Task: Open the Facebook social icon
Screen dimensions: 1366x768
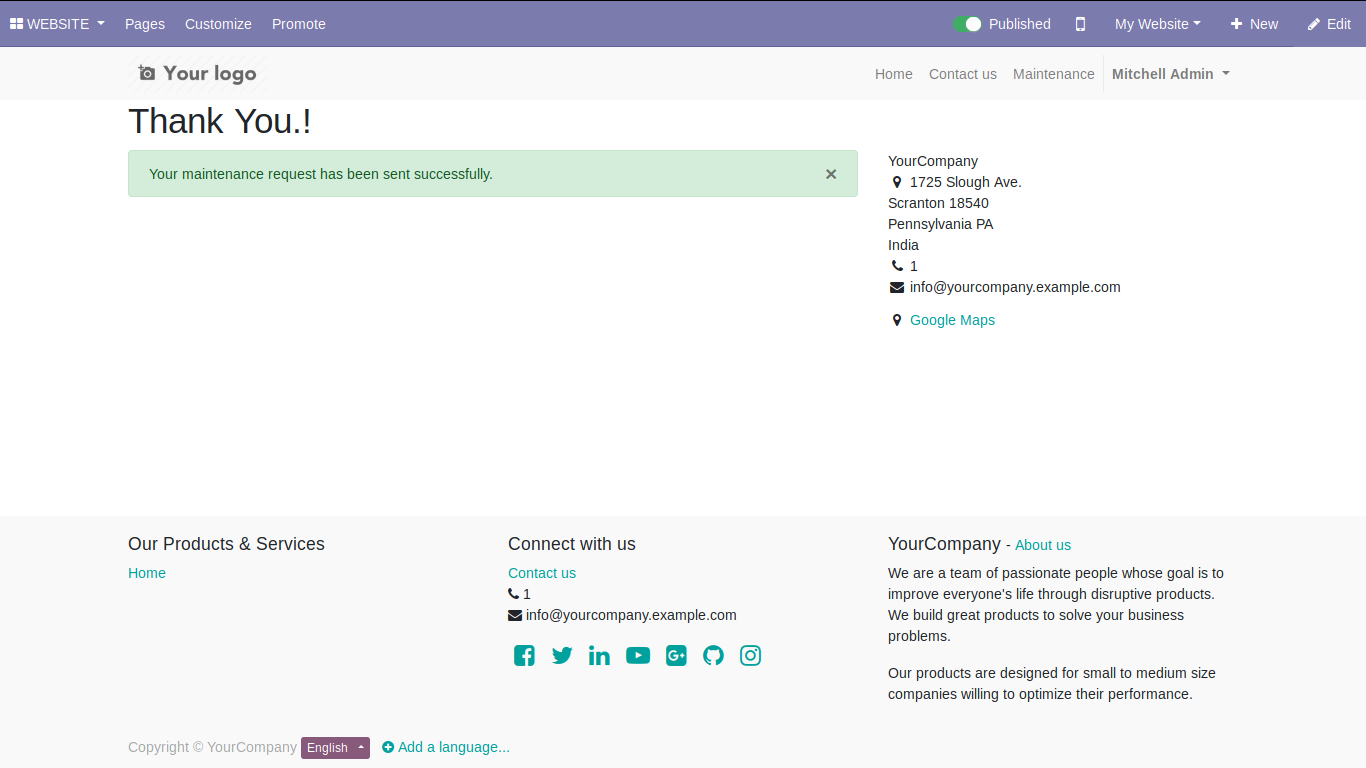Action: [524, 655]
